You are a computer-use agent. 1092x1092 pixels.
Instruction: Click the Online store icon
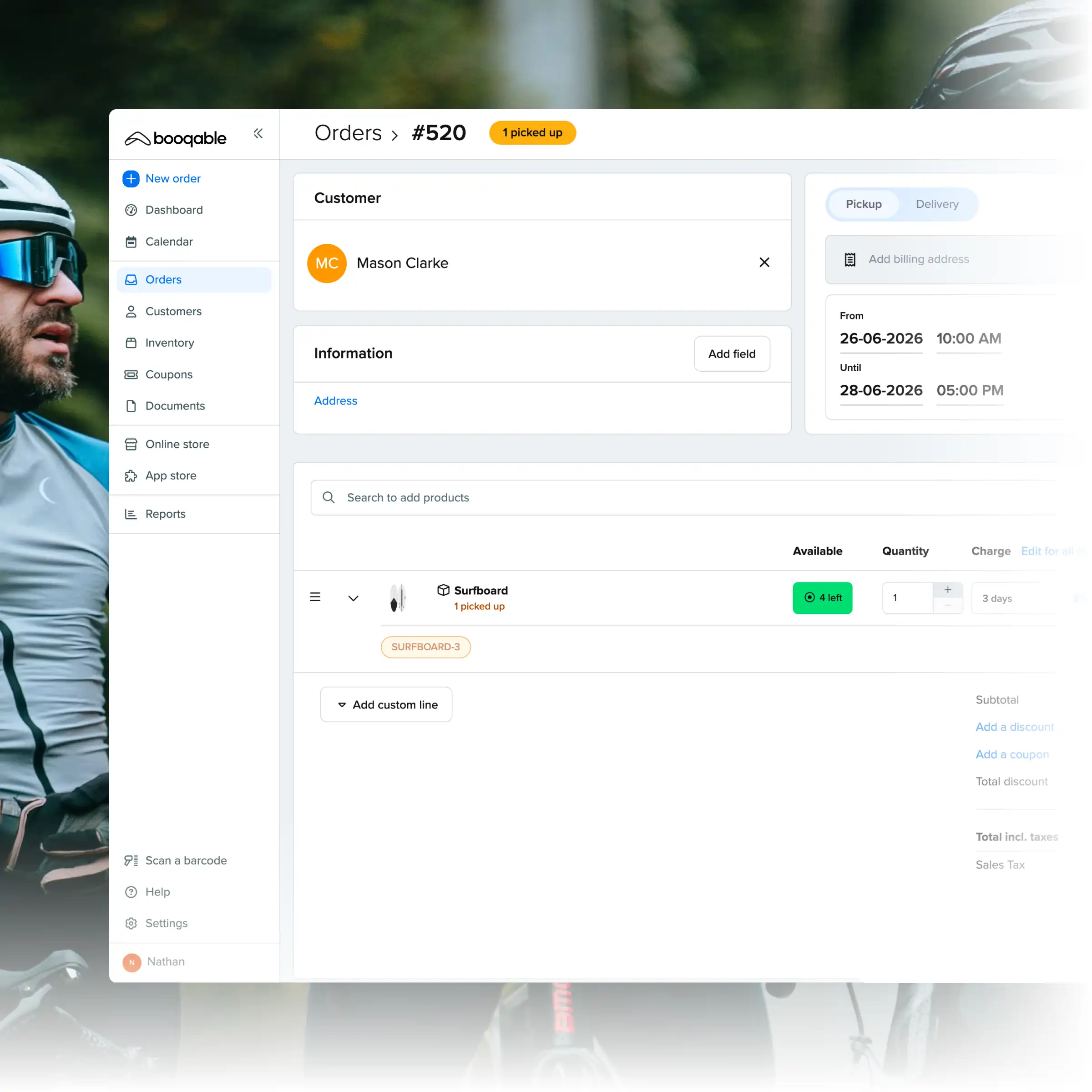click(x=131, y=444)
